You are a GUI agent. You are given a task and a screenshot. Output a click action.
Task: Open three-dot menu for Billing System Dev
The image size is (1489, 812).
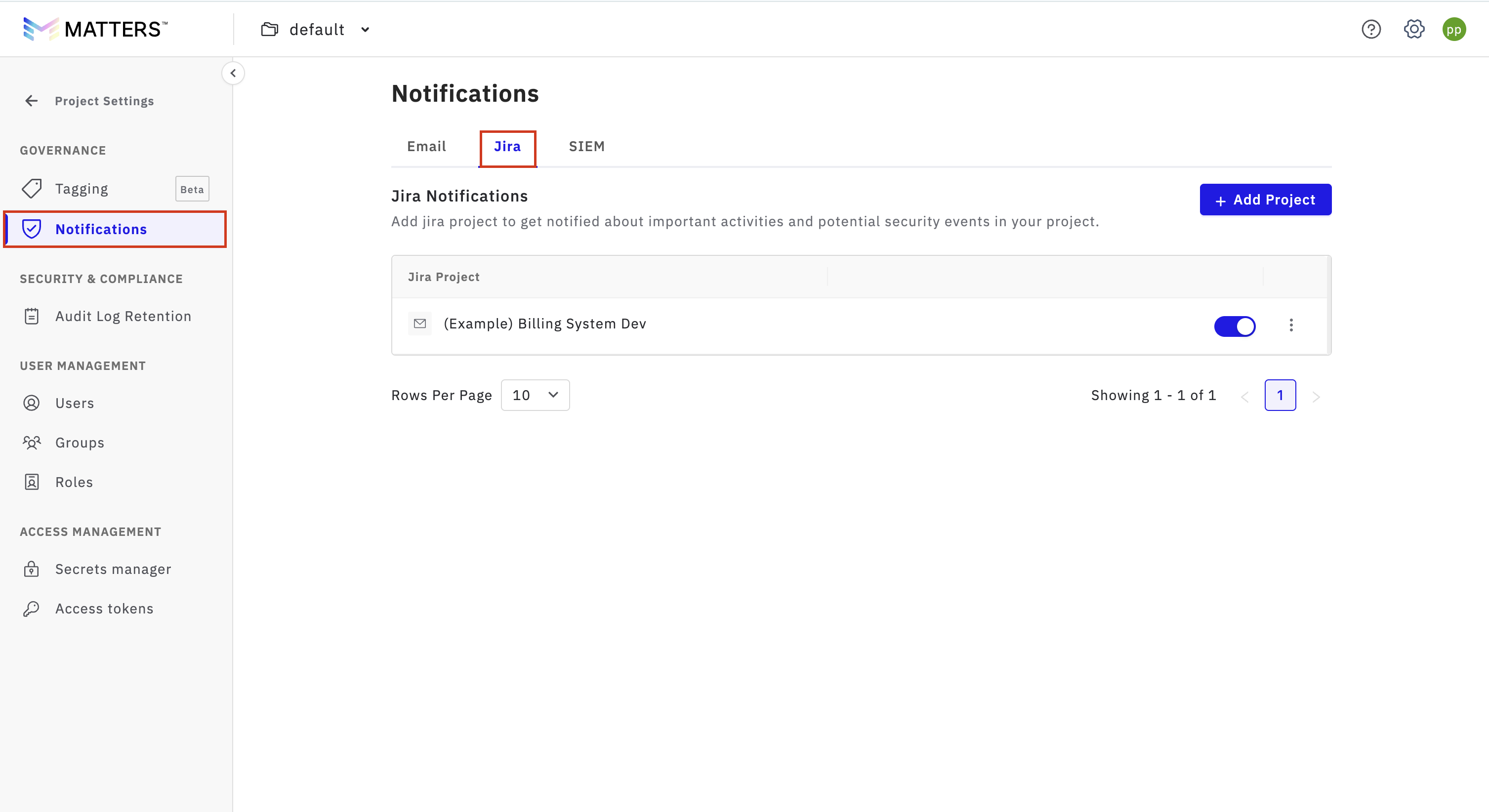click(1290, 325)
